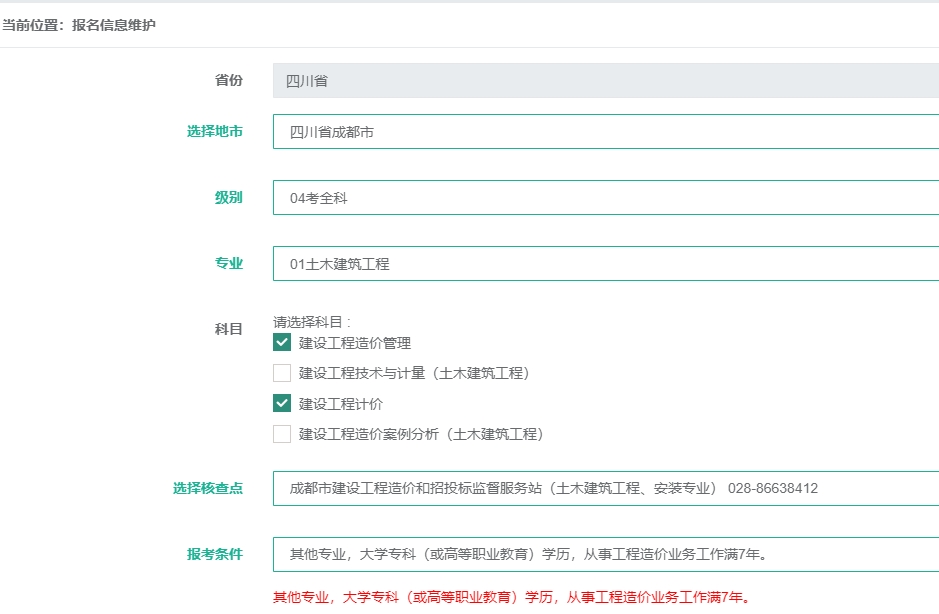This screenshot has height=614, width=939.
Task: Uncheck the 建设工程造价管理 checkbox
Action: pyautogui.click(x=282, y=343)
